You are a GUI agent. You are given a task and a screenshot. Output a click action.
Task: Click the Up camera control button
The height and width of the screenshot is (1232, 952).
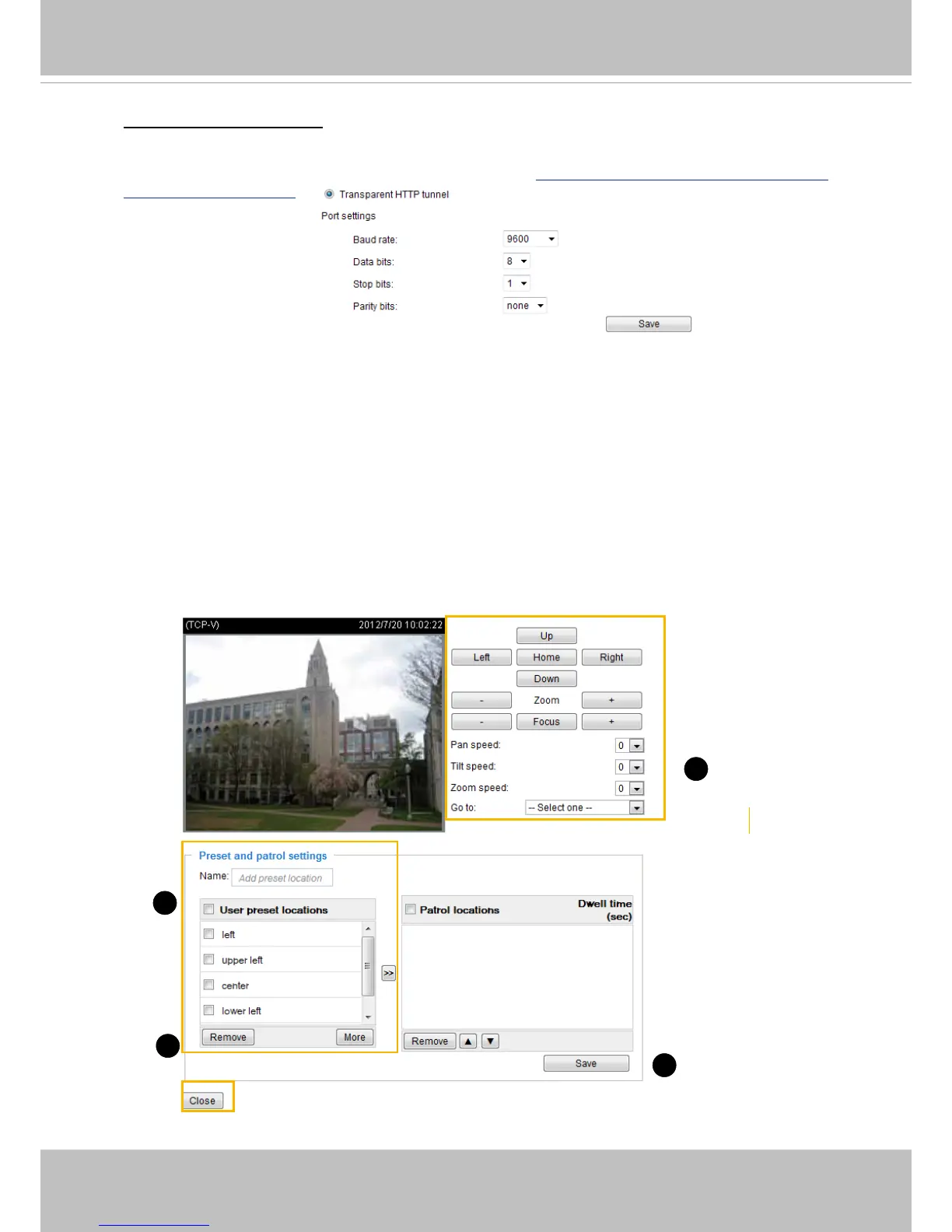[x=547, y=636]
